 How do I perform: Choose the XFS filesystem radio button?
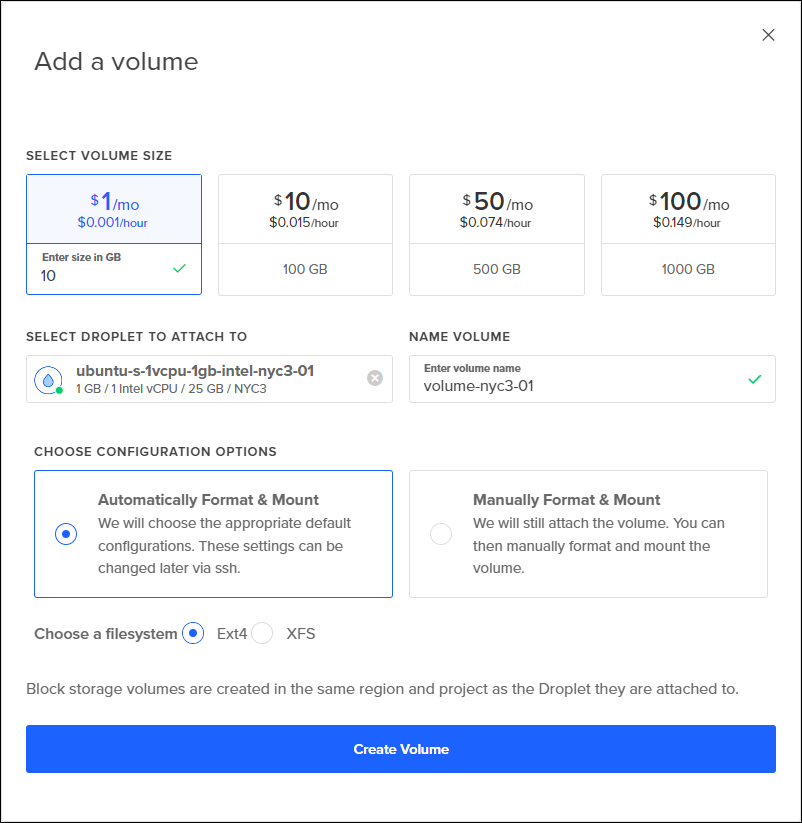(x=262, y=633)
